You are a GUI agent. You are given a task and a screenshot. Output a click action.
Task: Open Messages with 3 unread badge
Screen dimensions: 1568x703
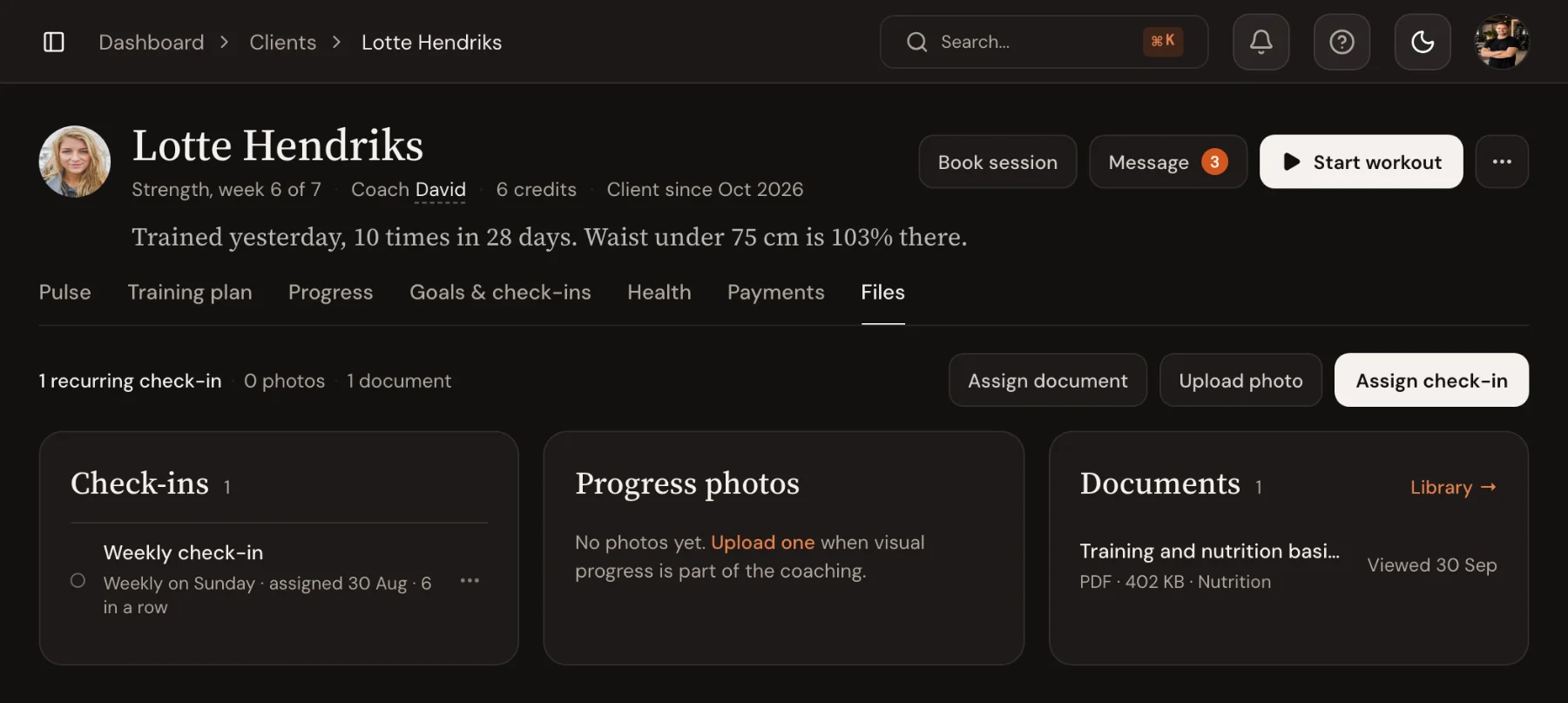(x=1167, y=162)
